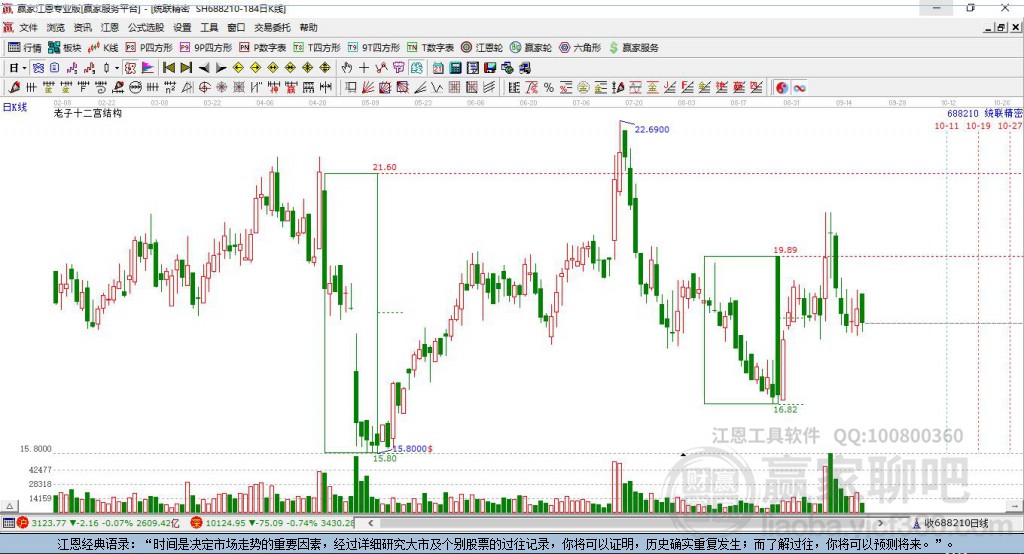This screenshot has width=1024, height=554.
Task: Open 赢家服务 with dollar icon
Action: (634, 48)
